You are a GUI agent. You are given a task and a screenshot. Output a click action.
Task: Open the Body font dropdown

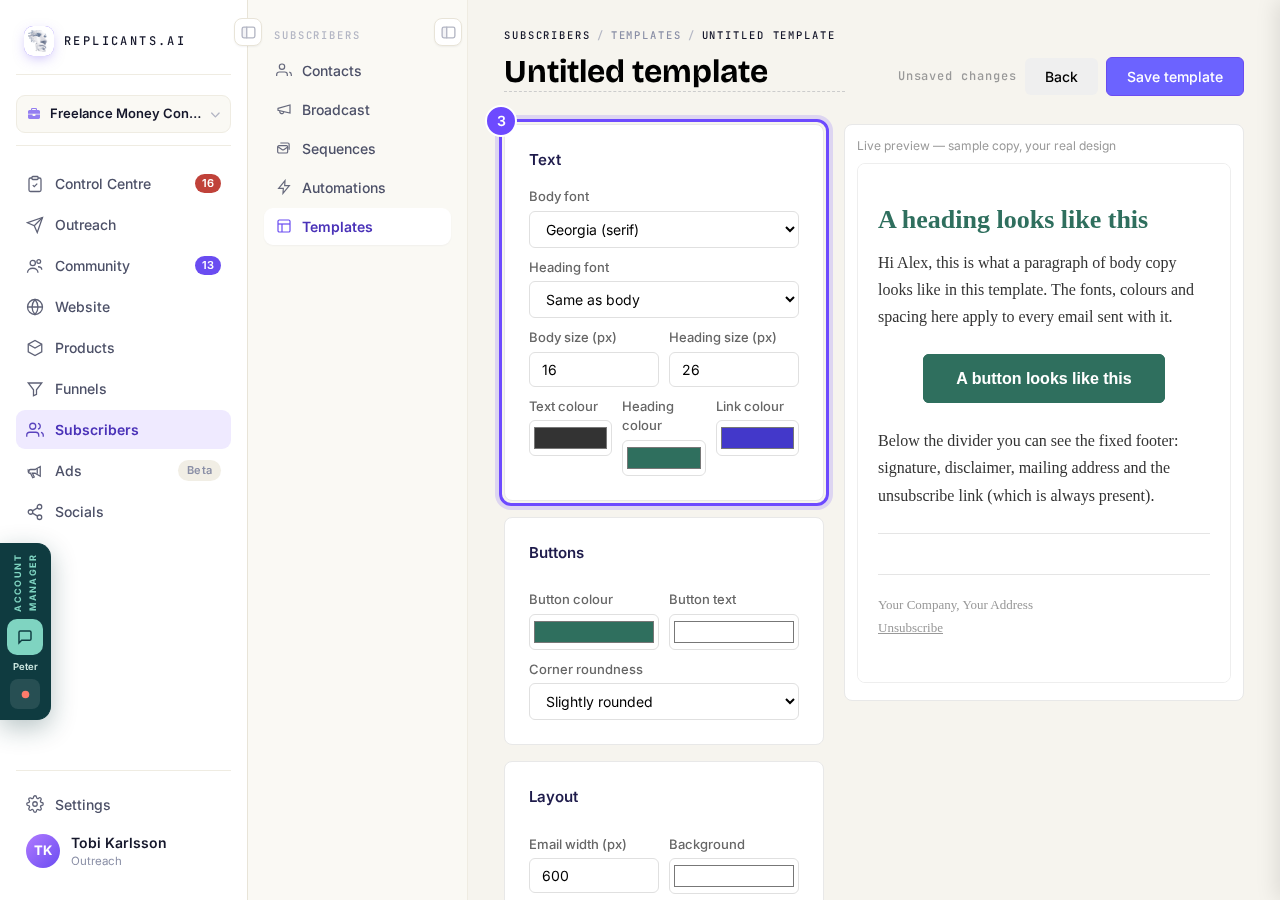(664, 229)
